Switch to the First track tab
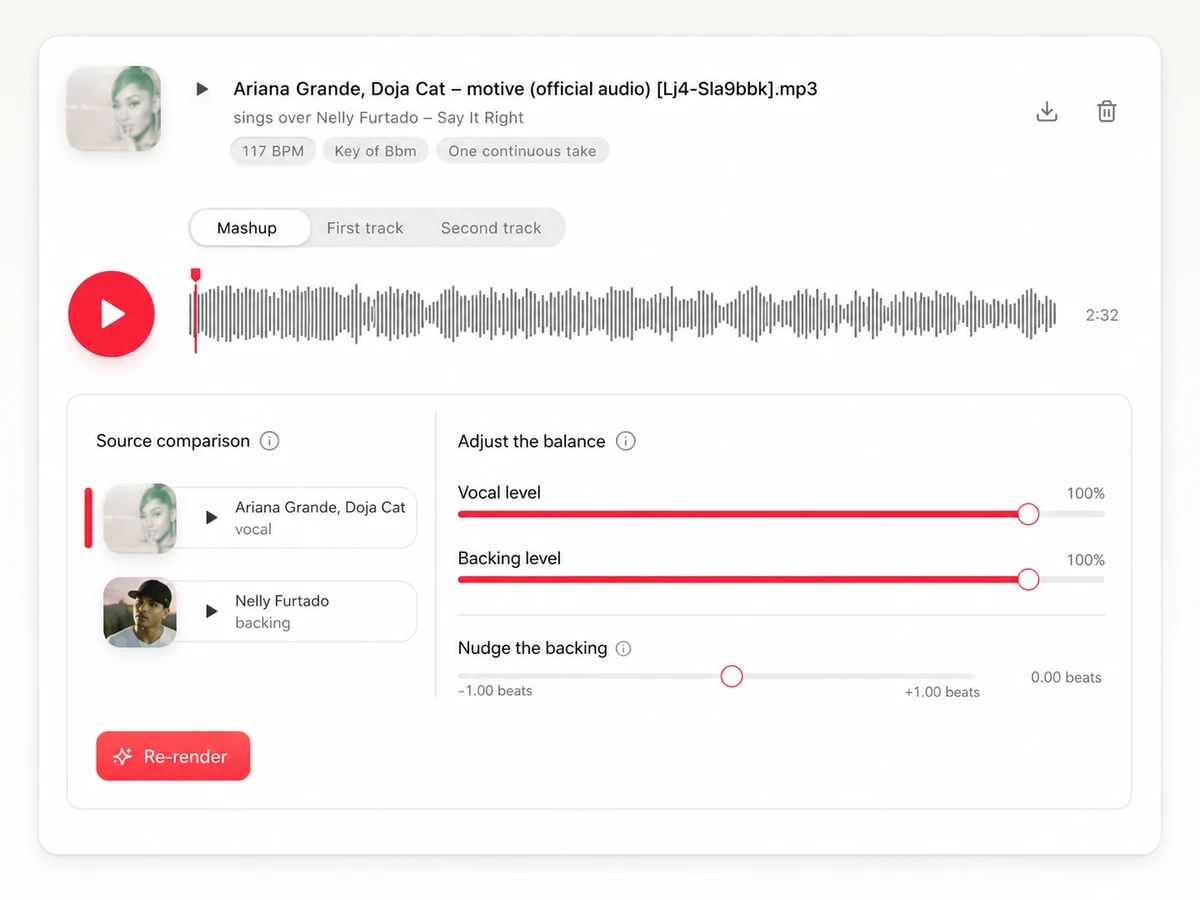 pyautogui.click(x=365, y=228)
